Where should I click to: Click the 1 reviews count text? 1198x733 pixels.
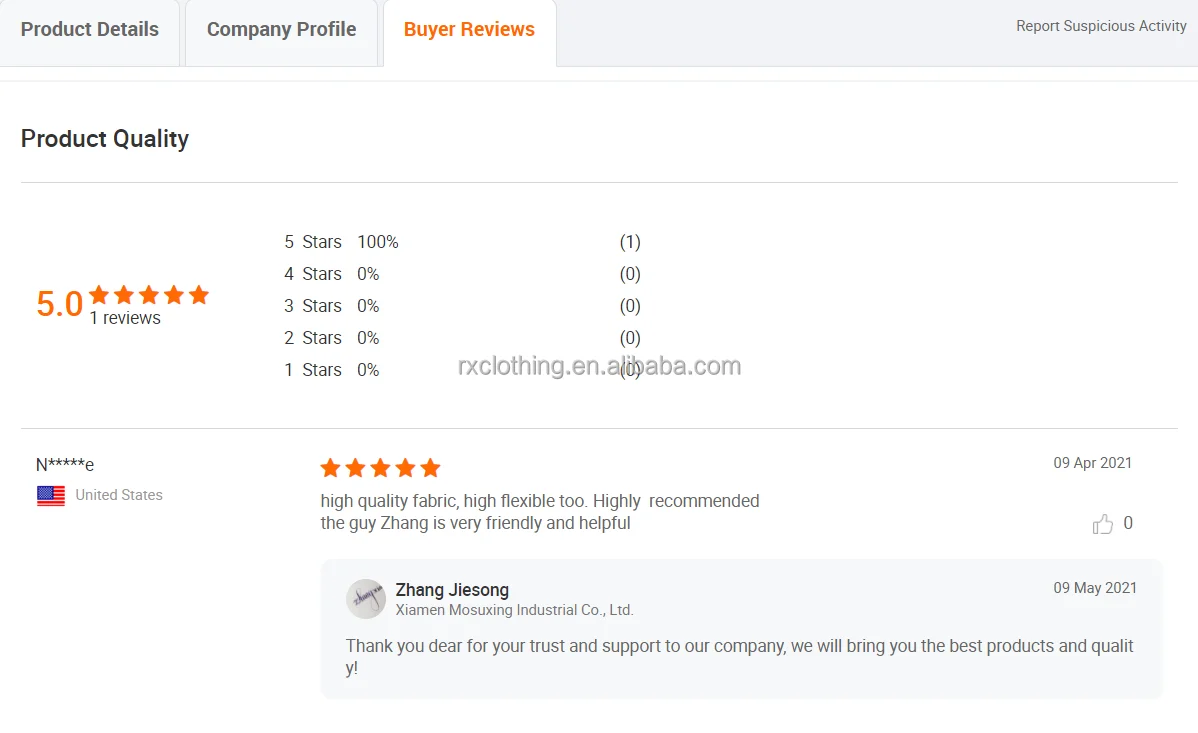click(x=125, y=318)
